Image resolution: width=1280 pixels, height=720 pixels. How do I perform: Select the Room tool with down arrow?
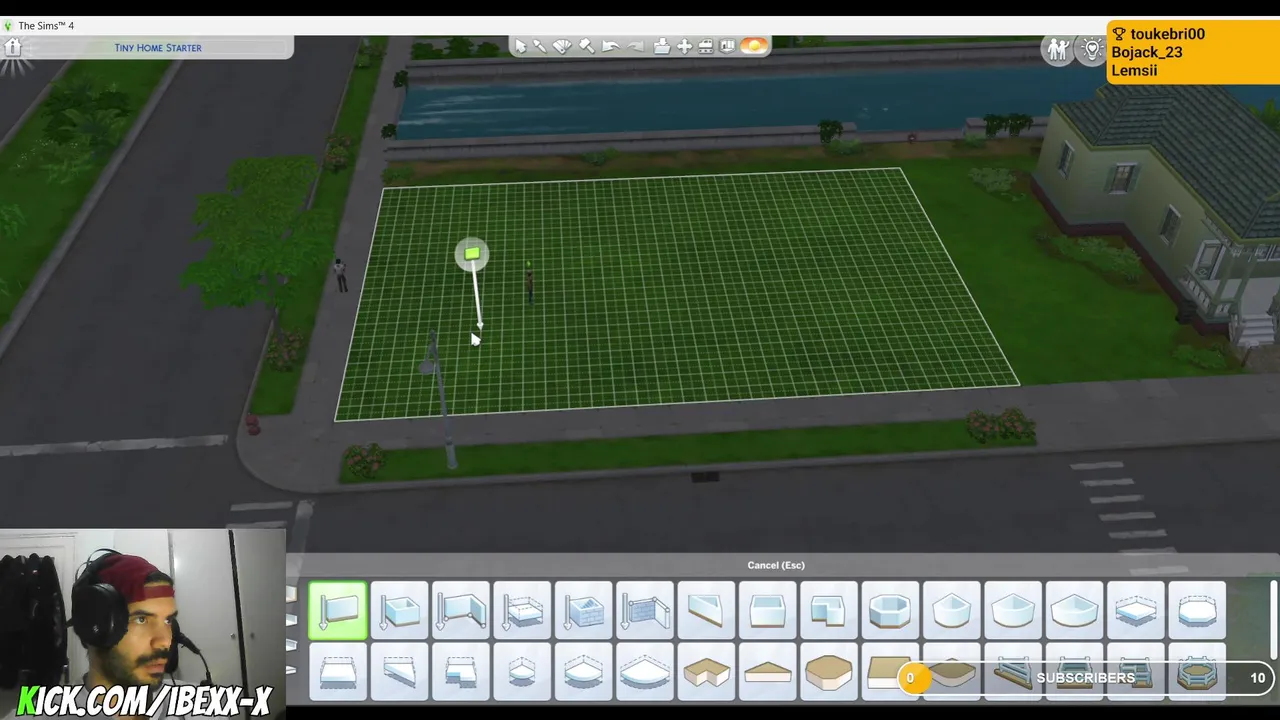tap(400, 610)
